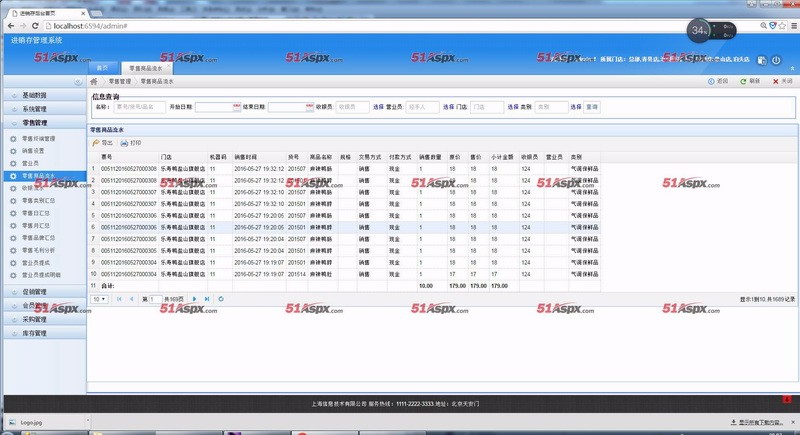Collapse the header with the small up-arrow icon

(792, 68)
